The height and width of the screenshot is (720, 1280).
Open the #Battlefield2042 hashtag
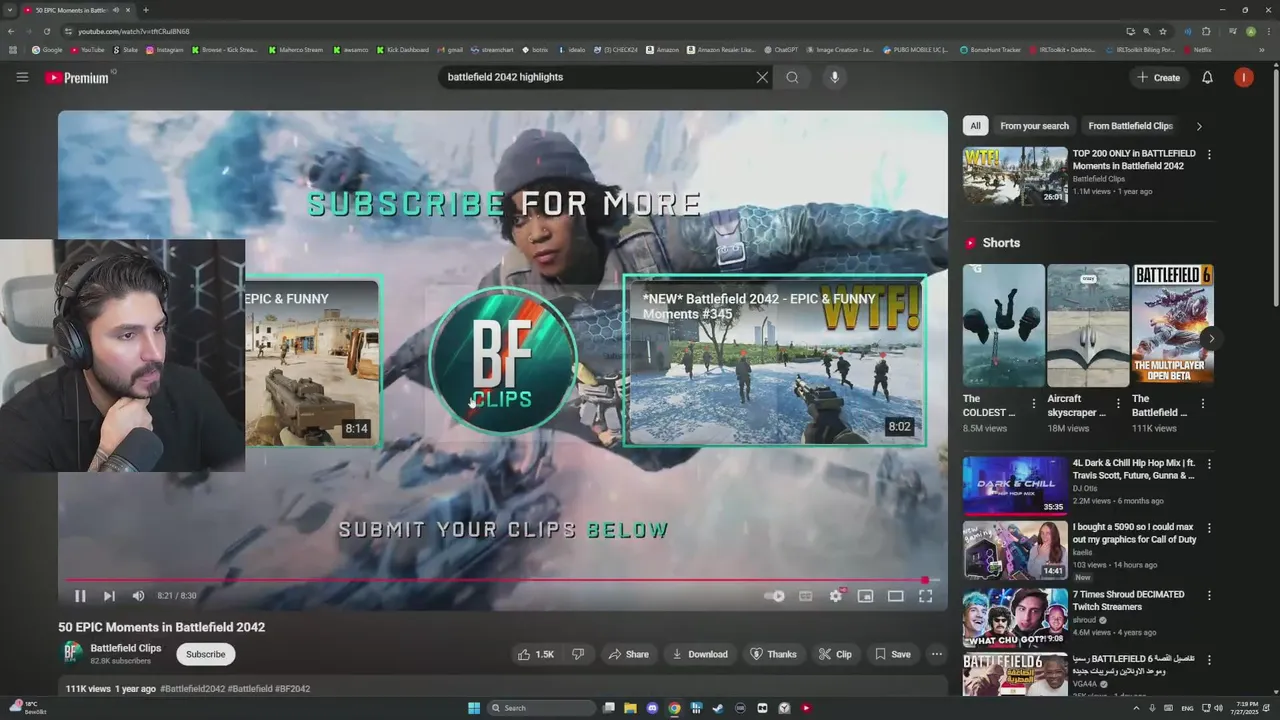tap(192, 689)
